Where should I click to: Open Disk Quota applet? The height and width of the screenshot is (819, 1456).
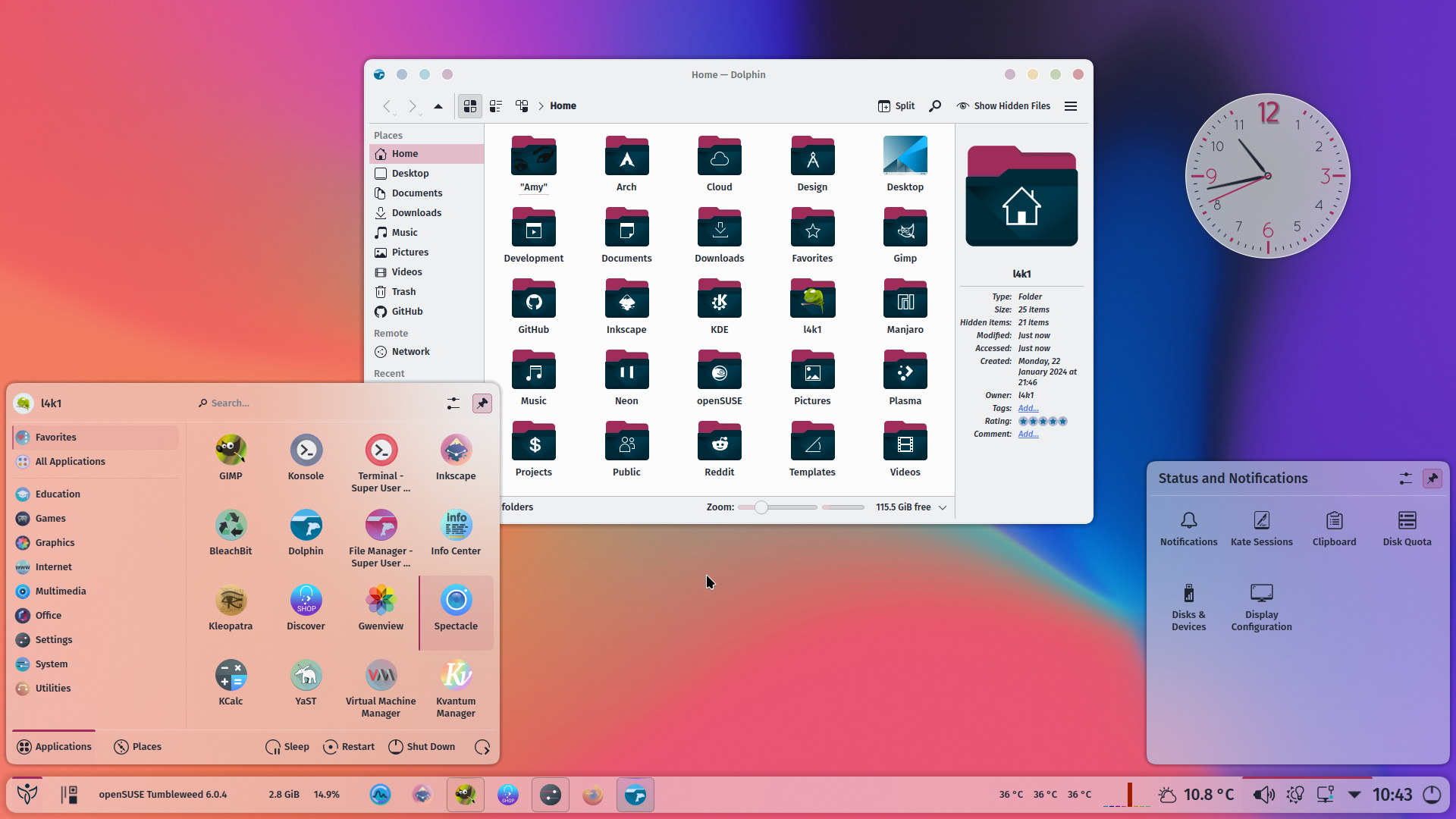(1407, 529)
